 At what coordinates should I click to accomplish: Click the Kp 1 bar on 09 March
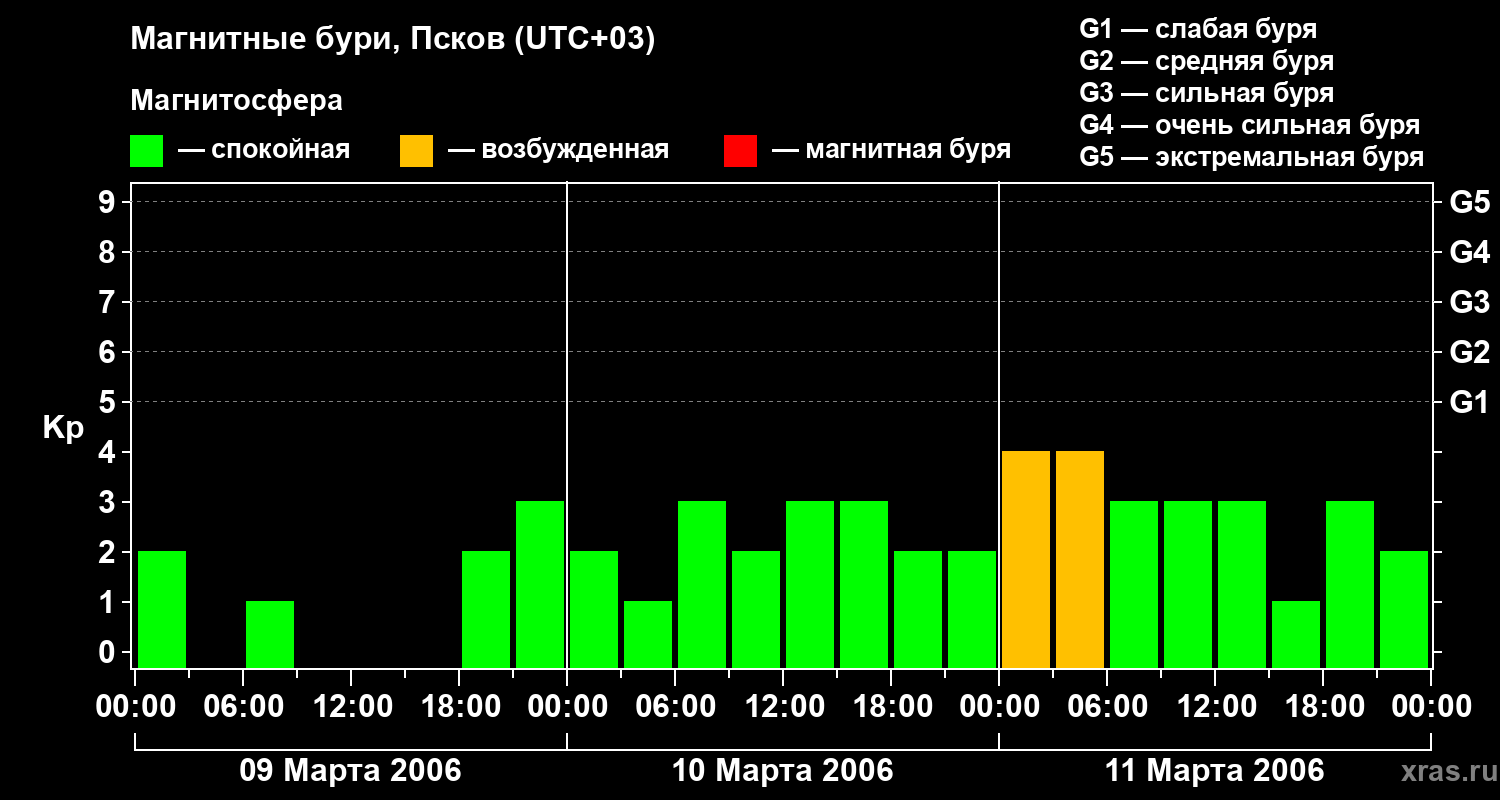[270, 634]
